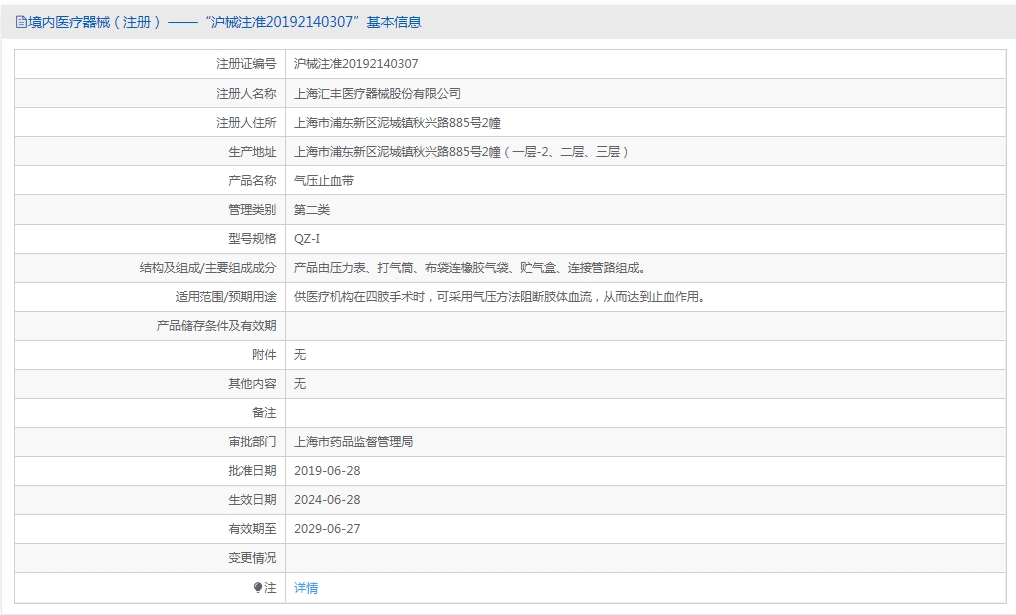Viewport: 1016px width, 615px height.
Task: Click the 生效日期 label
Action: (252, 500)
